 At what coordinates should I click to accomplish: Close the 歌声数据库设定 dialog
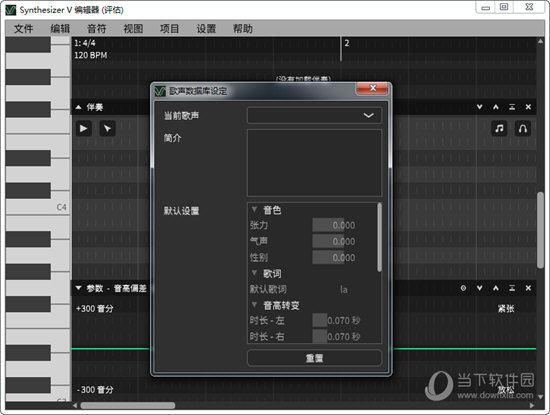click(x=373, y=88)
